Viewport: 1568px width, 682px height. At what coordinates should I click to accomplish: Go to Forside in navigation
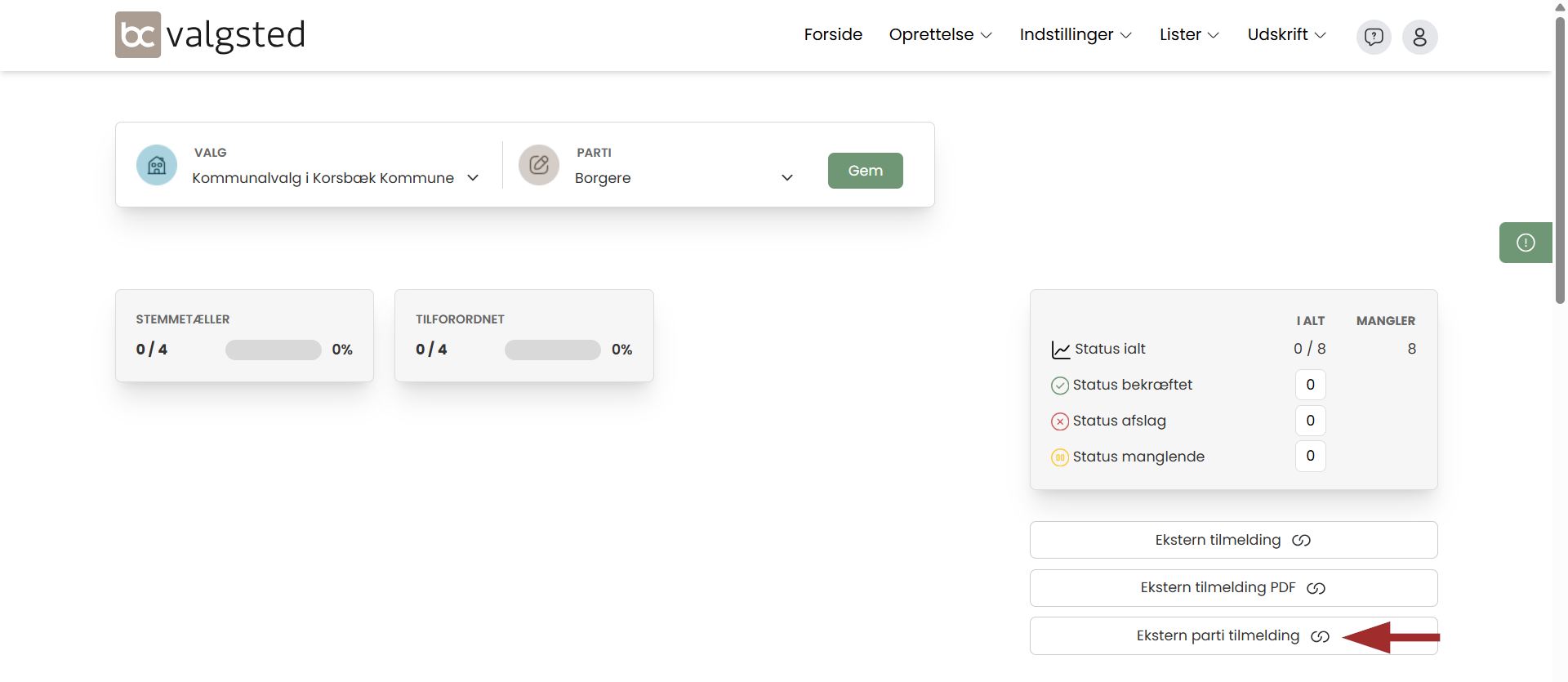coord(832,35)
